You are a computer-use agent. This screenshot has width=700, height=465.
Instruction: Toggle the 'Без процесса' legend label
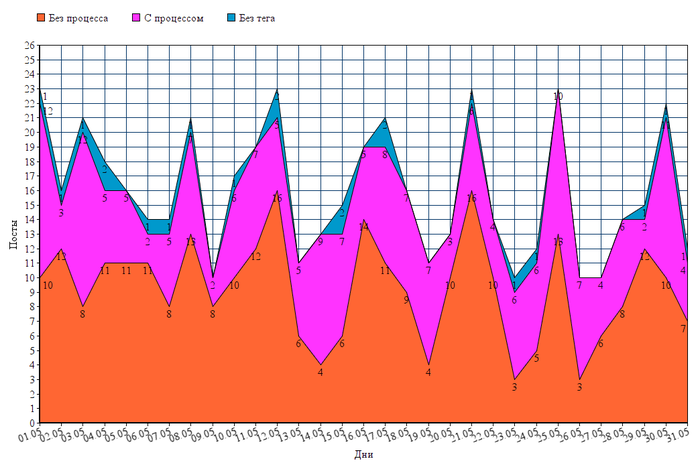click(78, 18)
